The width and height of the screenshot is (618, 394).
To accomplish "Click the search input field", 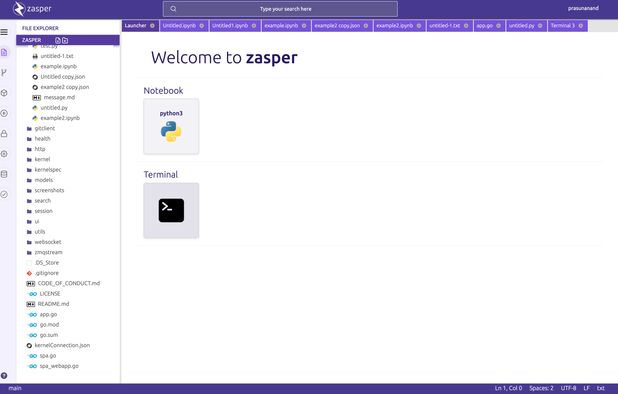I will click(280, 9).
